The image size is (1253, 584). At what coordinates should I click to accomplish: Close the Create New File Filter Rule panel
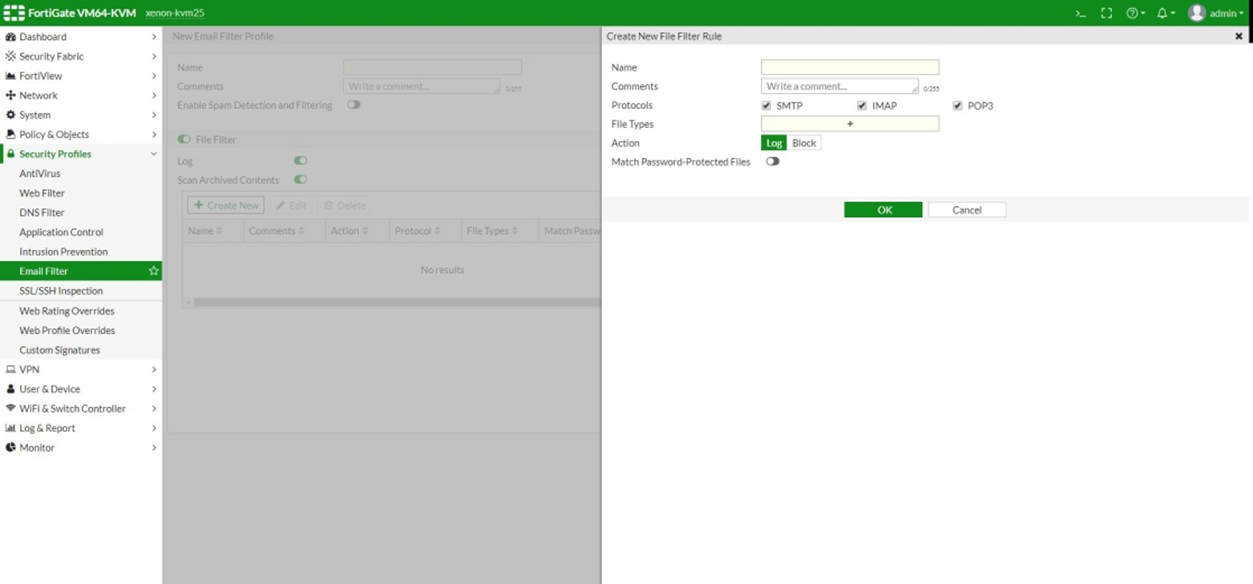coord(1239,36)
